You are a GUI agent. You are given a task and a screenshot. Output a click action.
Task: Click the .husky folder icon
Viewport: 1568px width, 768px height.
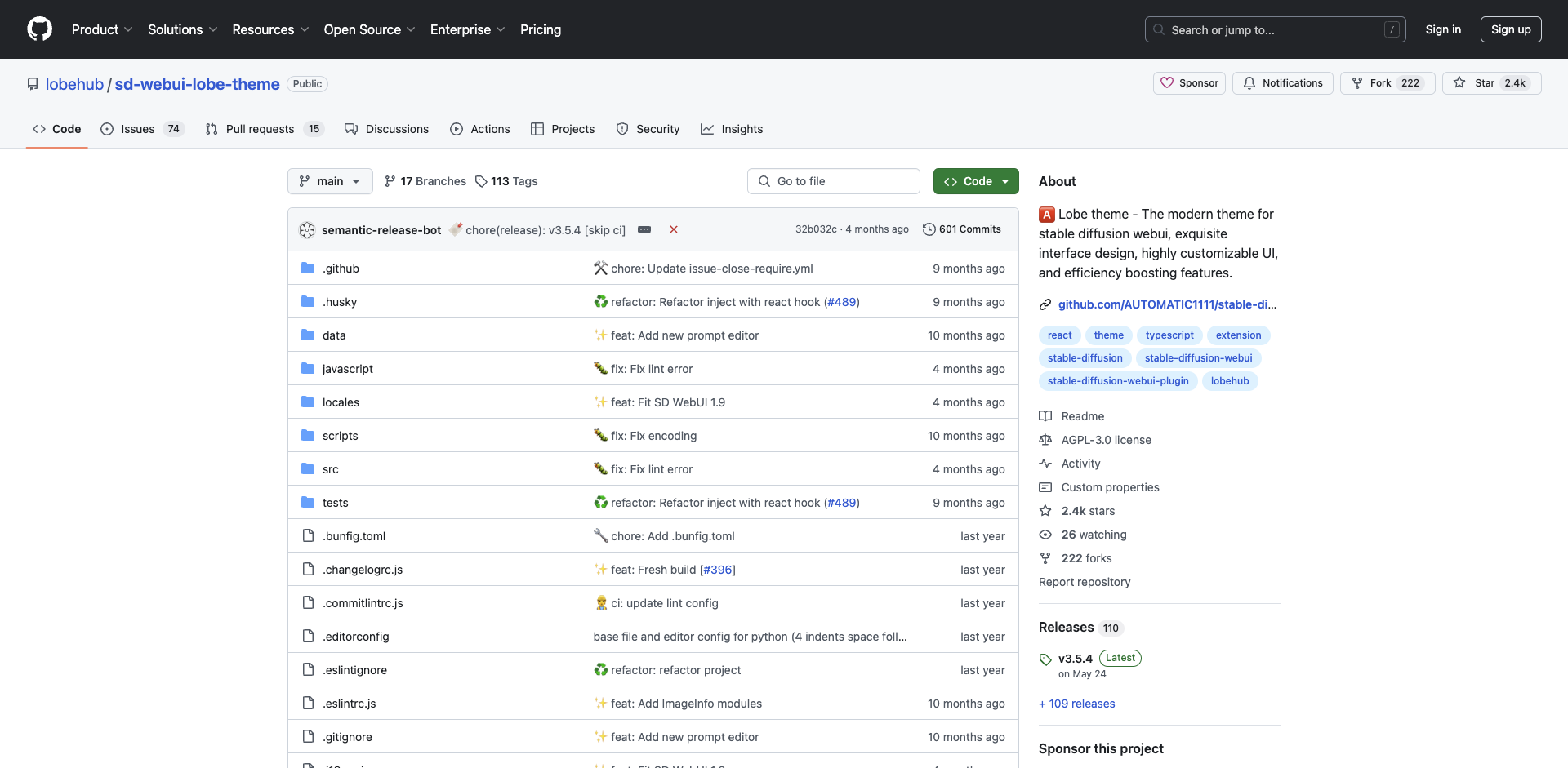coord(308,302)
